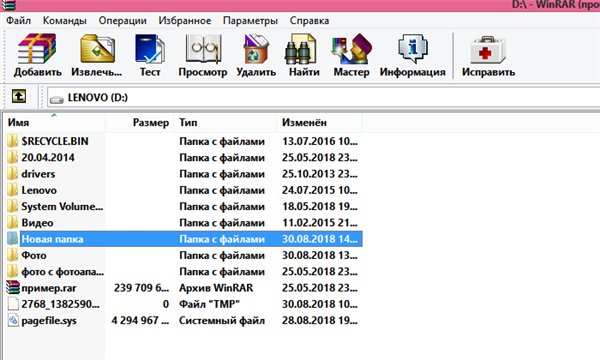Click the date 11.02.2015 21... cell
Screen dimensions: 600x360
point(320,223)
